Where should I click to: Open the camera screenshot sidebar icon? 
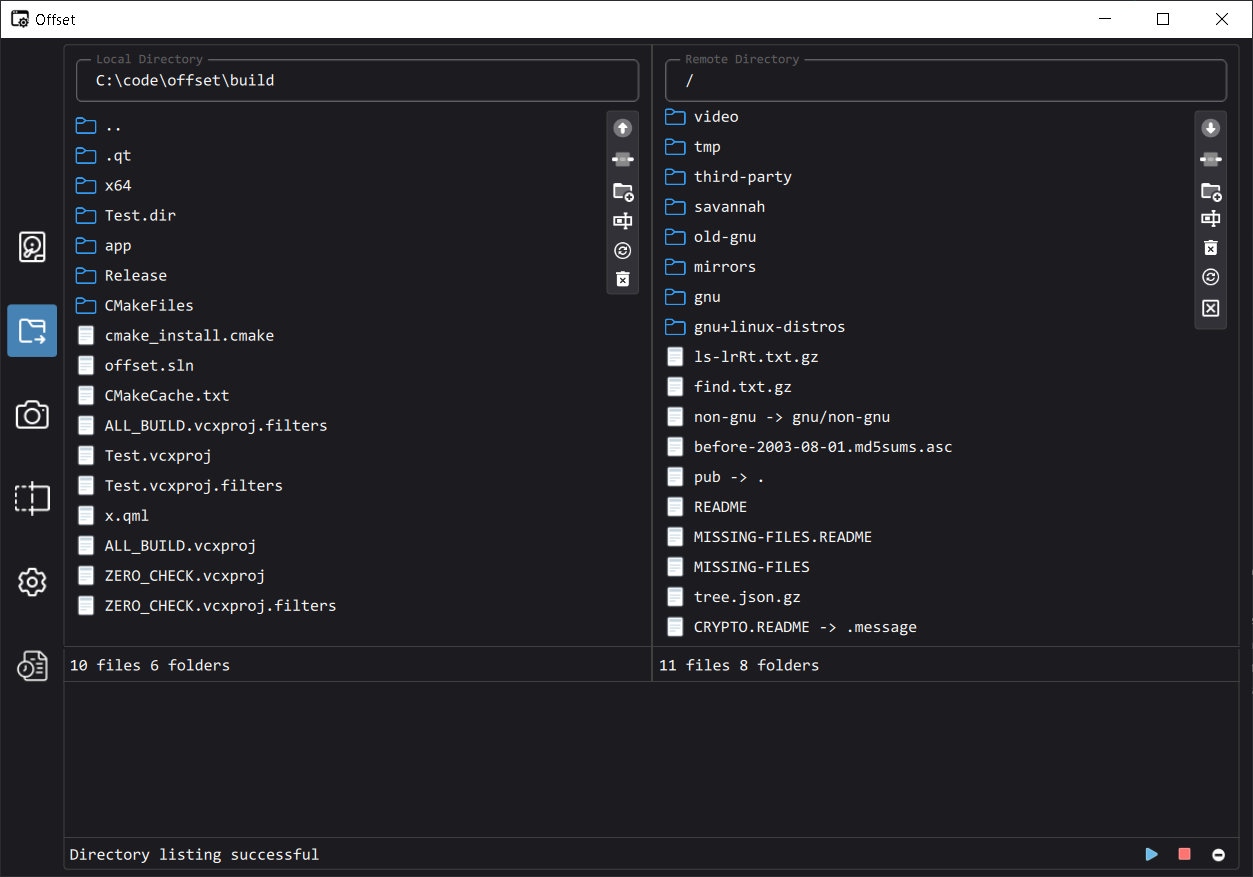tap(32, 415)
